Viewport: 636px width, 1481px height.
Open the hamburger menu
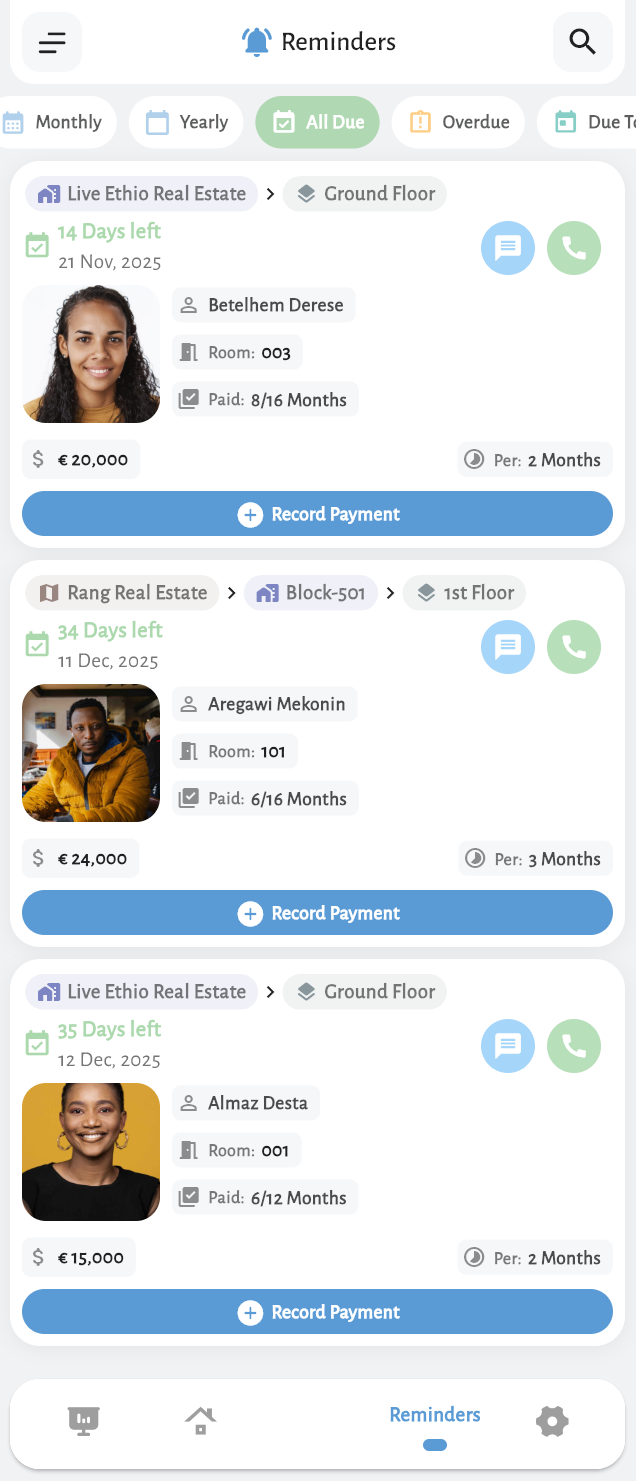(52, 42)
